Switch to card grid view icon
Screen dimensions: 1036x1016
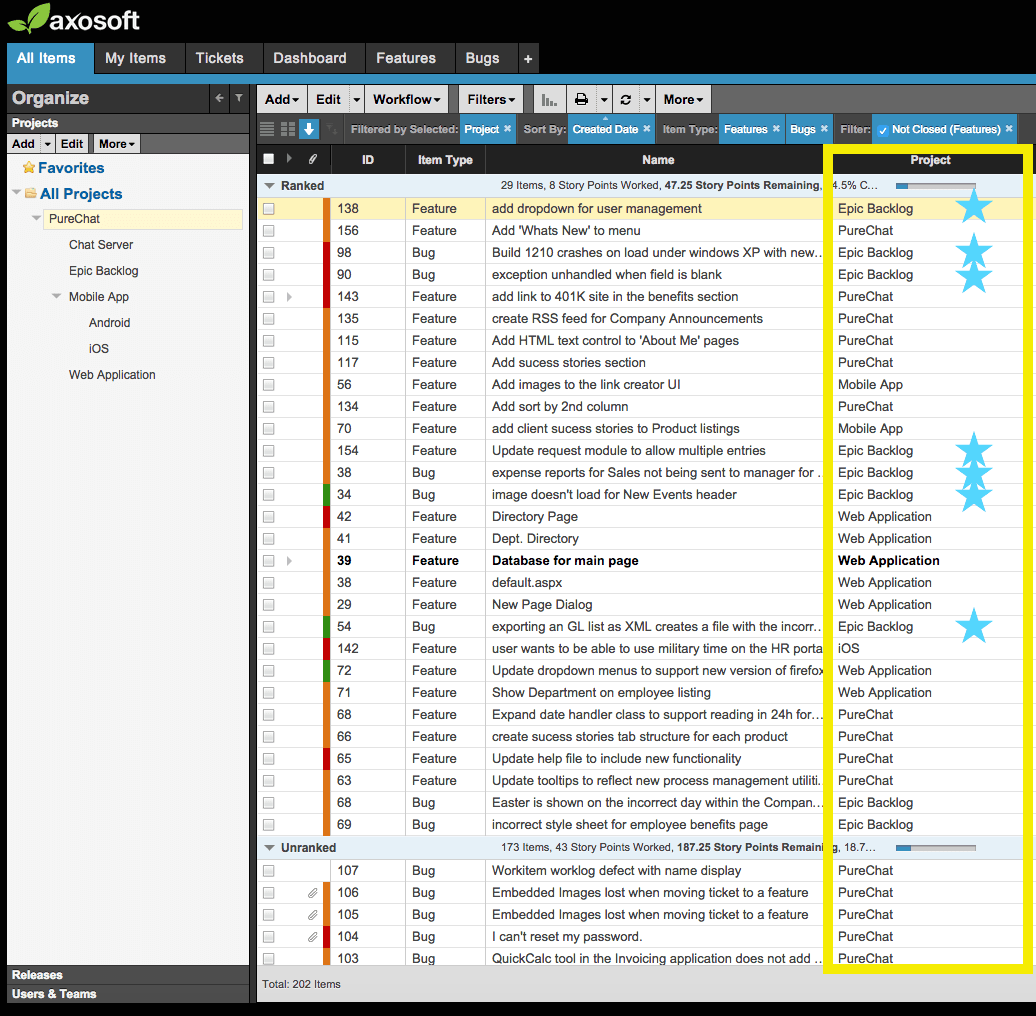288,129
